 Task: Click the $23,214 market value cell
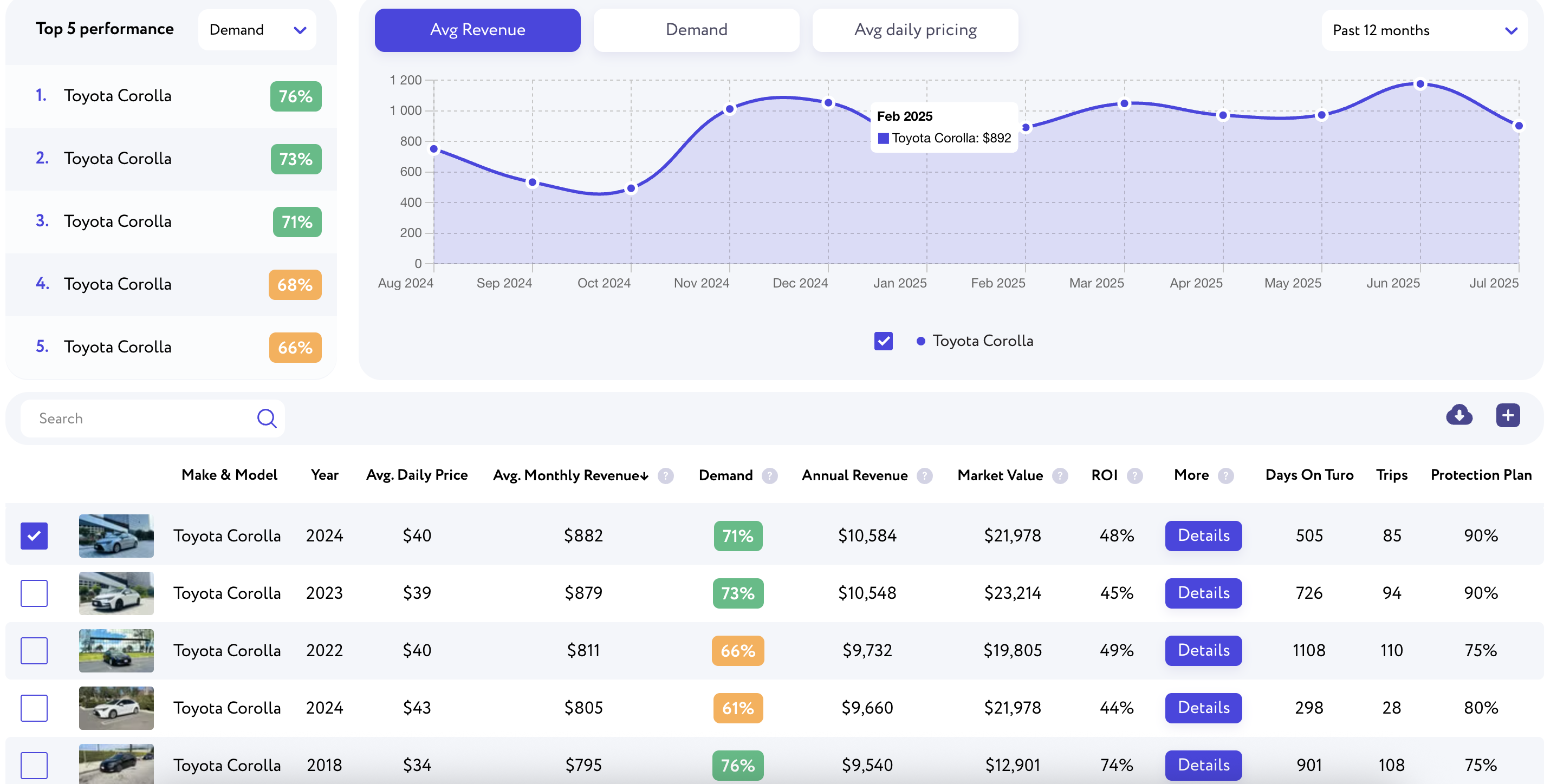(x=1013, y=593)
